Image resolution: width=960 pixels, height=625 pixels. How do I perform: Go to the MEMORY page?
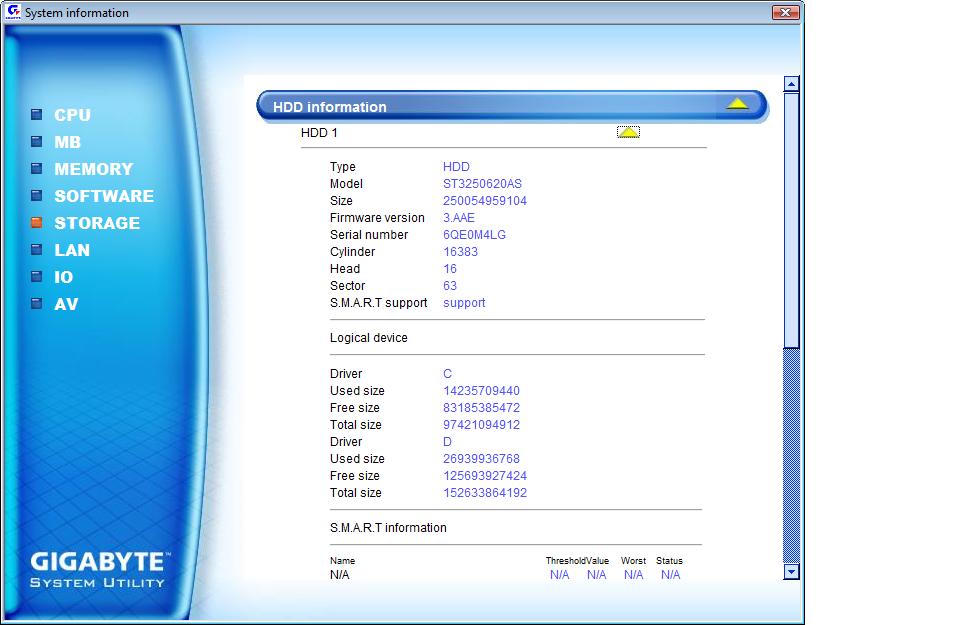pyautogui.click(x=93, y=169)
